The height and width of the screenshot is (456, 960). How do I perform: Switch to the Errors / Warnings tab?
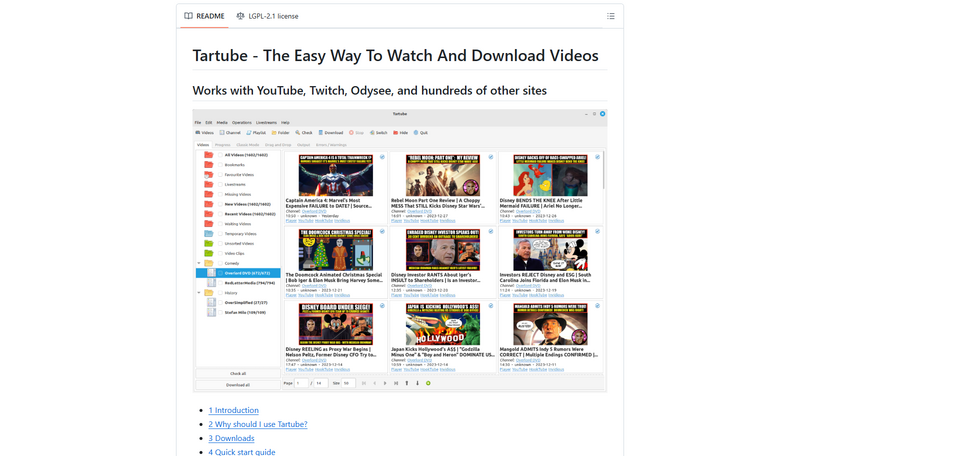tap(331, 145)
